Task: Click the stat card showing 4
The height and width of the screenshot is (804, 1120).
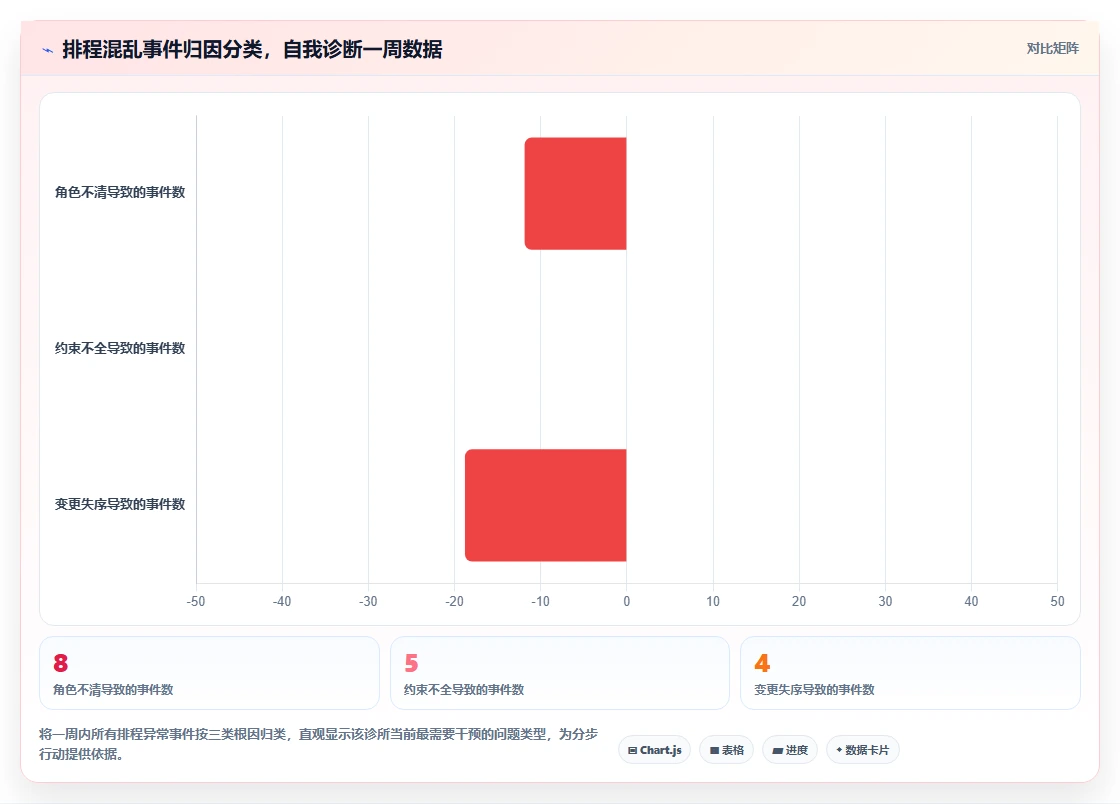Action: click(x=910, y=673)
